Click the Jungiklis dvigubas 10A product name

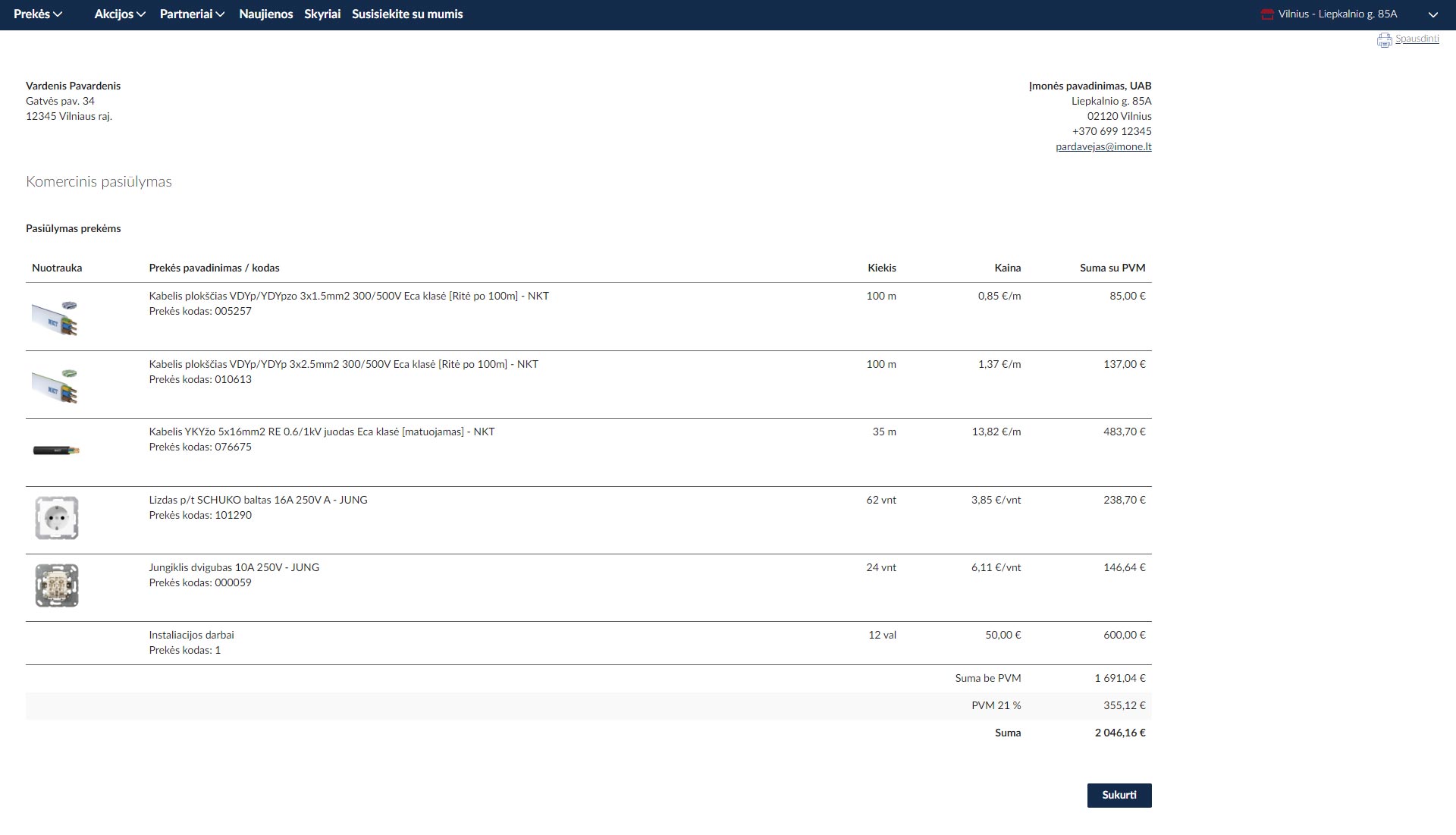[234, 567]
